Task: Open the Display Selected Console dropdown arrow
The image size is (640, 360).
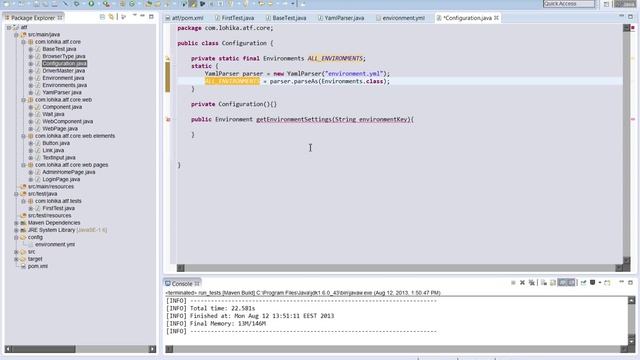Action: coord(600,282)
